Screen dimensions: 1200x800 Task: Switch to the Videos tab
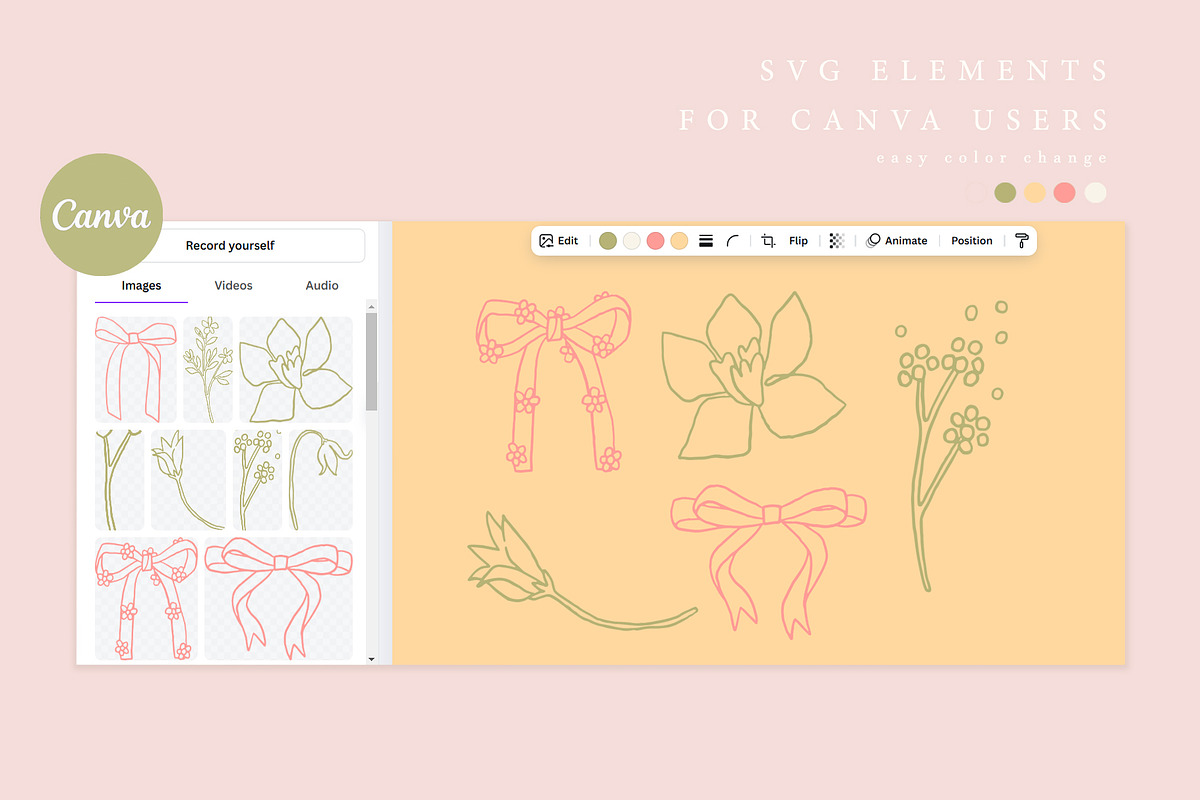(x=233, y=286)
